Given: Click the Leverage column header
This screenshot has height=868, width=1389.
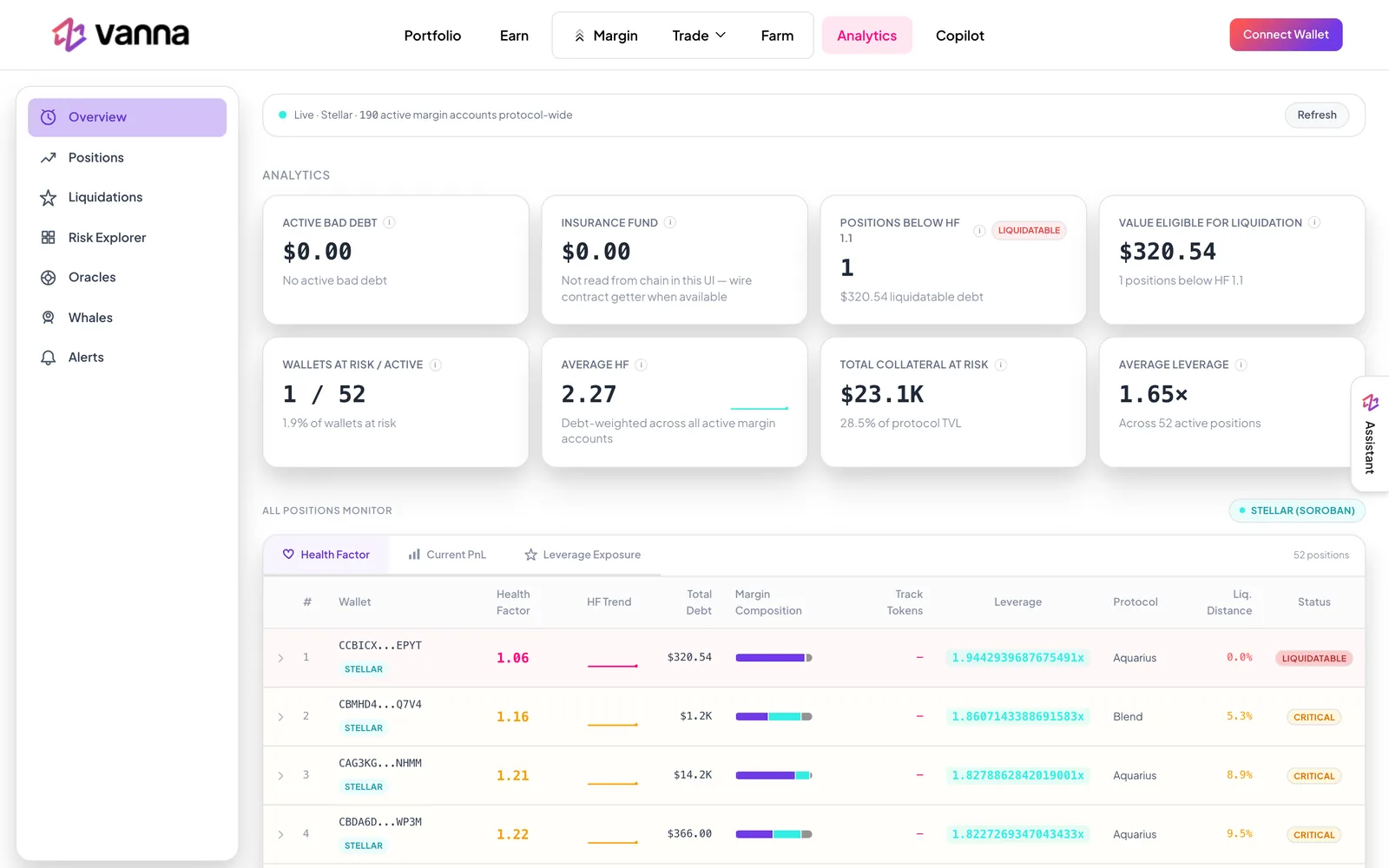Looking at the screenshot, I should tap(1017, 602).
